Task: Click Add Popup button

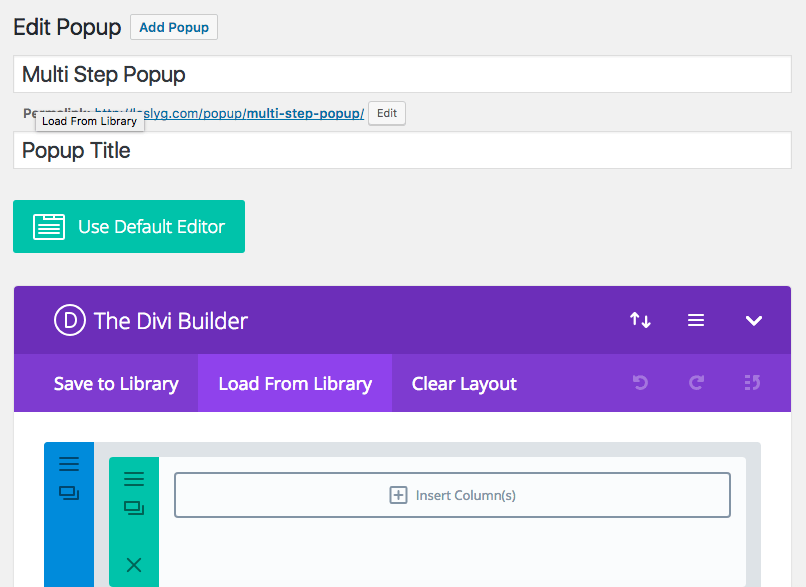Action: pyautogui.click(x=174, y=27)
